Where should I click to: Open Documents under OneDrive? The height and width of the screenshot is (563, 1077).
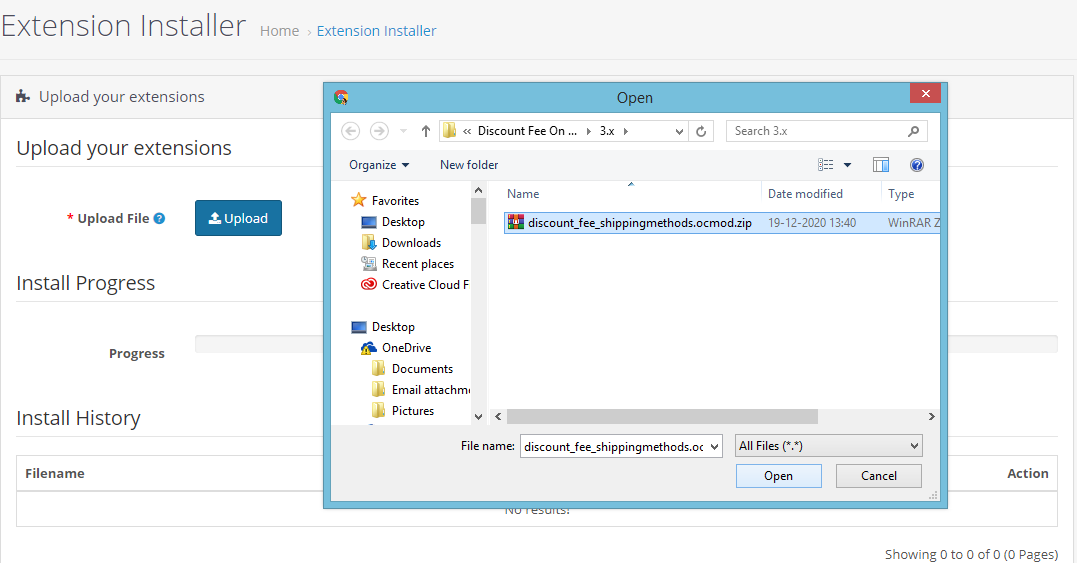tap(422, 369)
